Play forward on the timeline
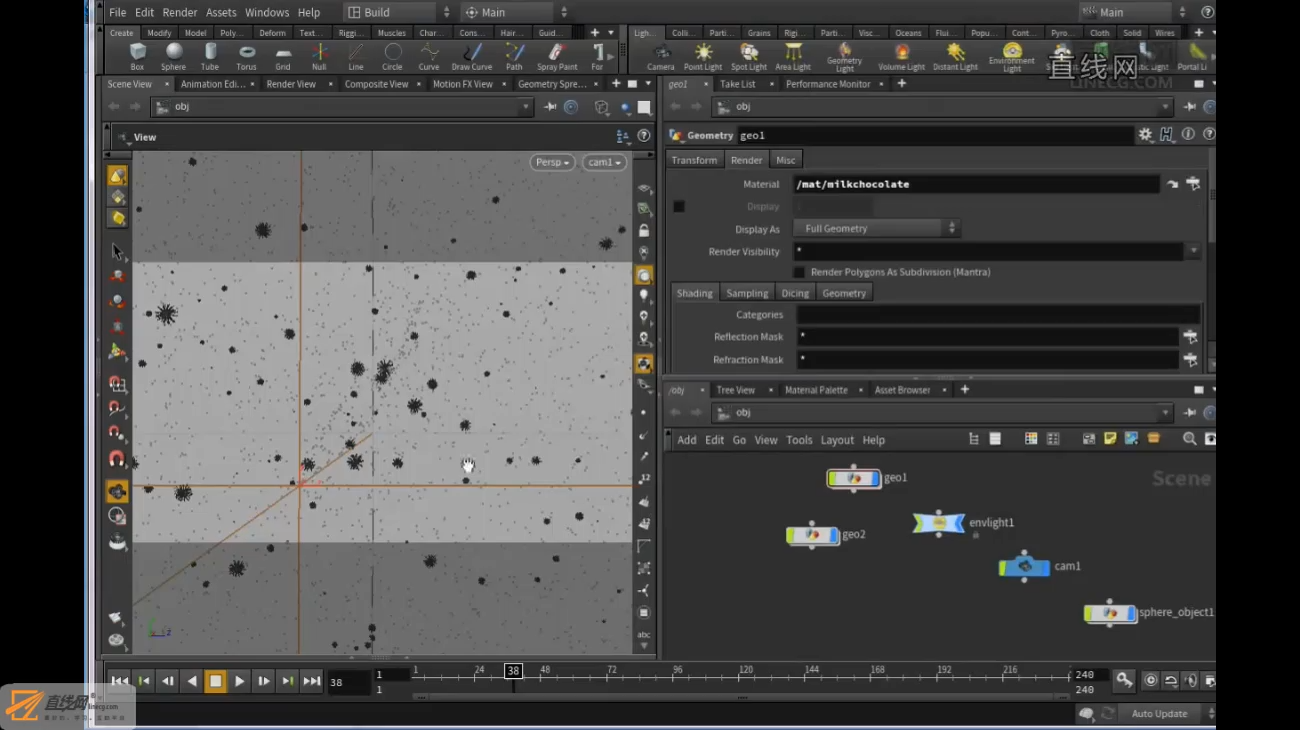Image resolution: width=1300 pixels, height=730 pixels. 239,681
